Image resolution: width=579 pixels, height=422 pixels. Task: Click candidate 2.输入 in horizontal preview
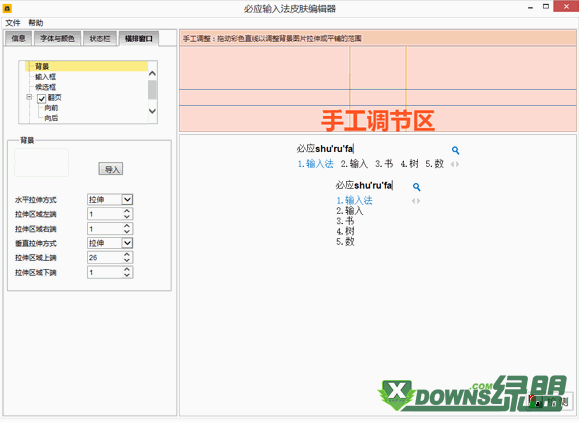354,164
